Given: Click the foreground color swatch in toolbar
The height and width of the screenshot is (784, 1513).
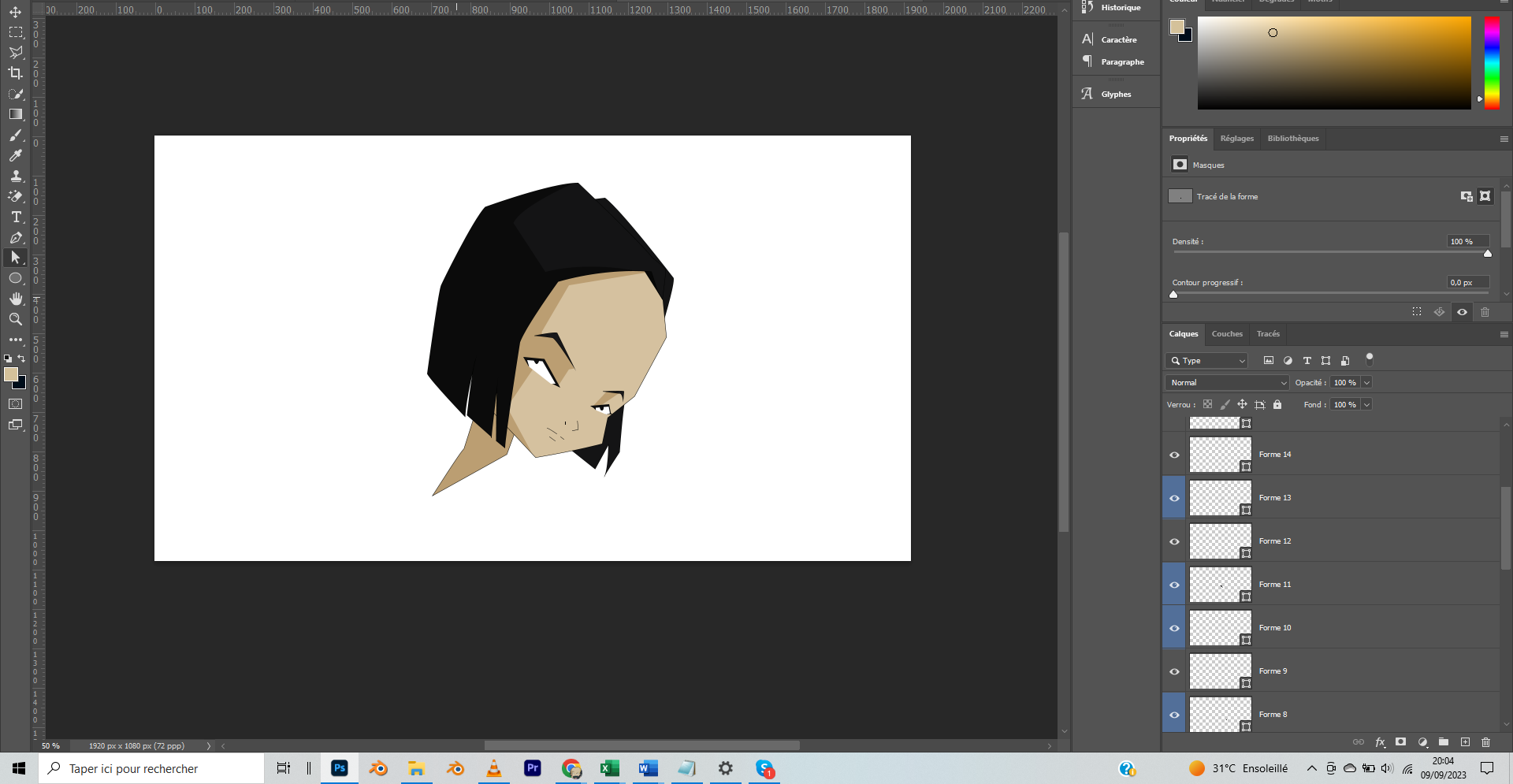Looking at the screenshot, I should pos(10,375).
